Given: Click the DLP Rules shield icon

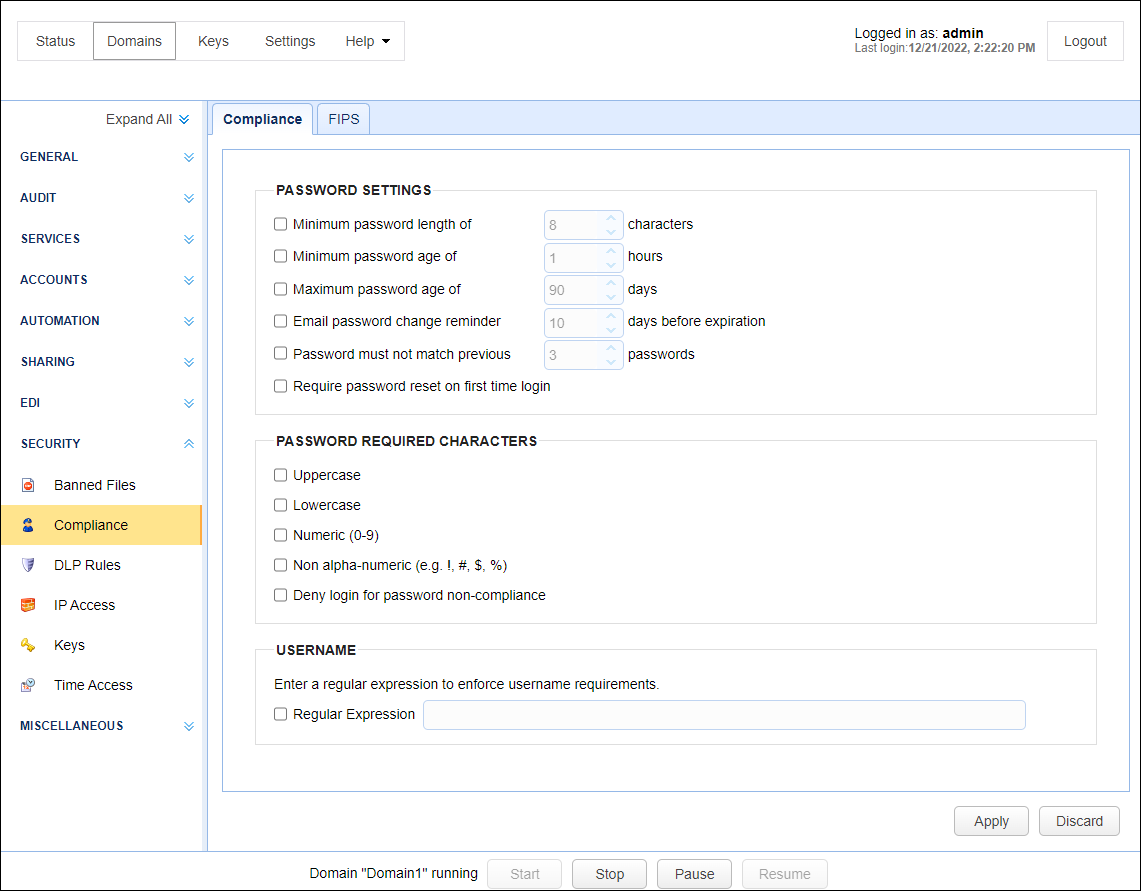Looking at the screenshot, I should [x=28, y=565].
